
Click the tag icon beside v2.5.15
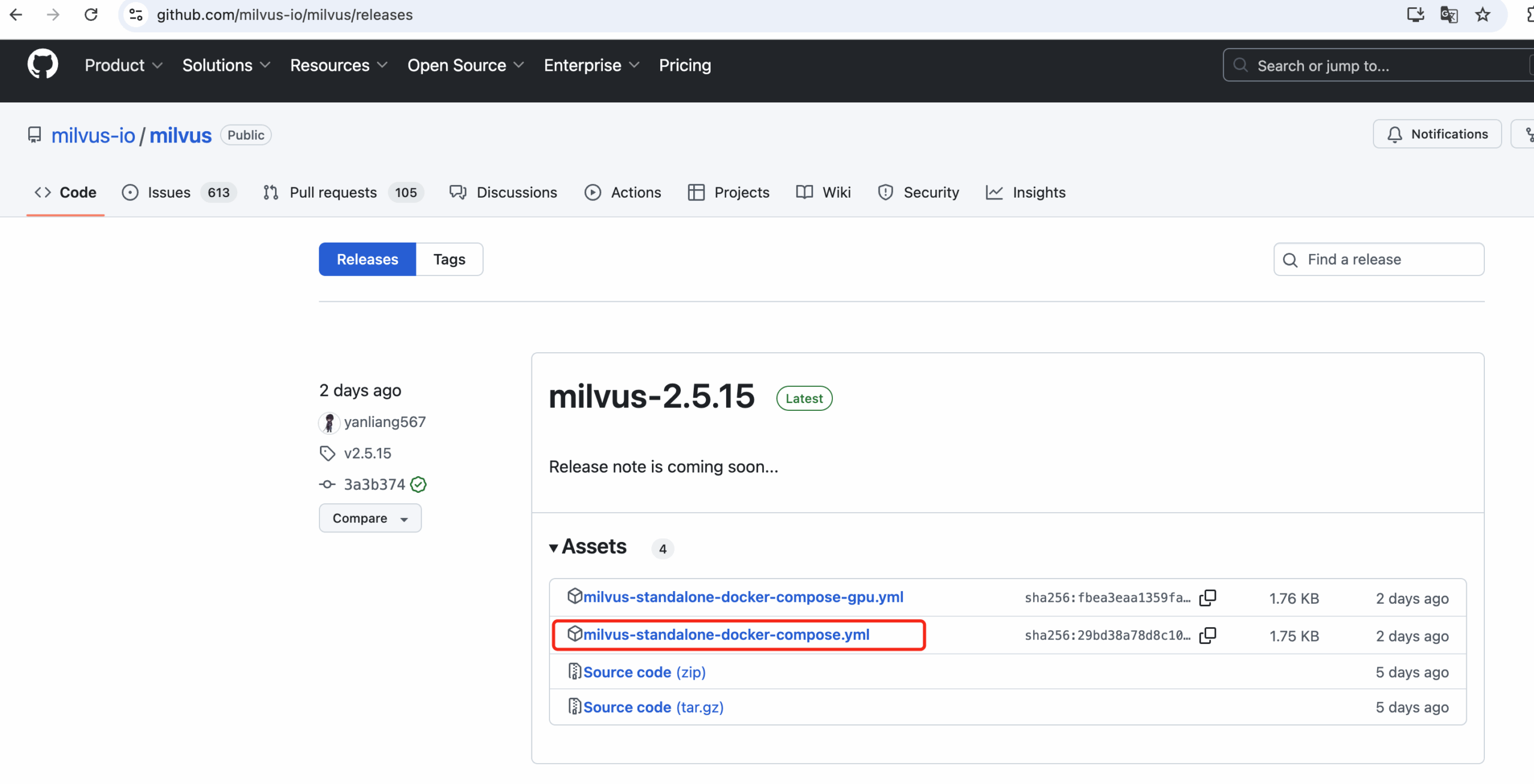pyautogui.click(x=327, y=453)
